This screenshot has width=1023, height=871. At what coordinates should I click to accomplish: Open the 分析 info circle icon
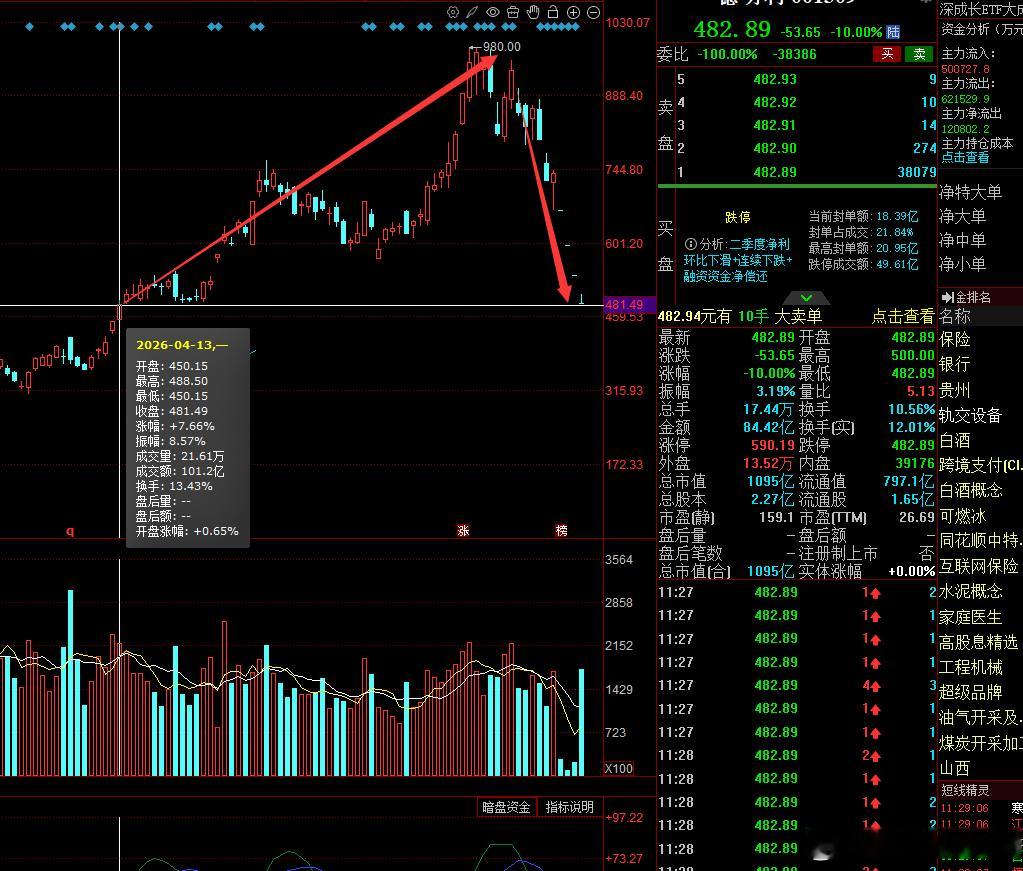(690, 244)
